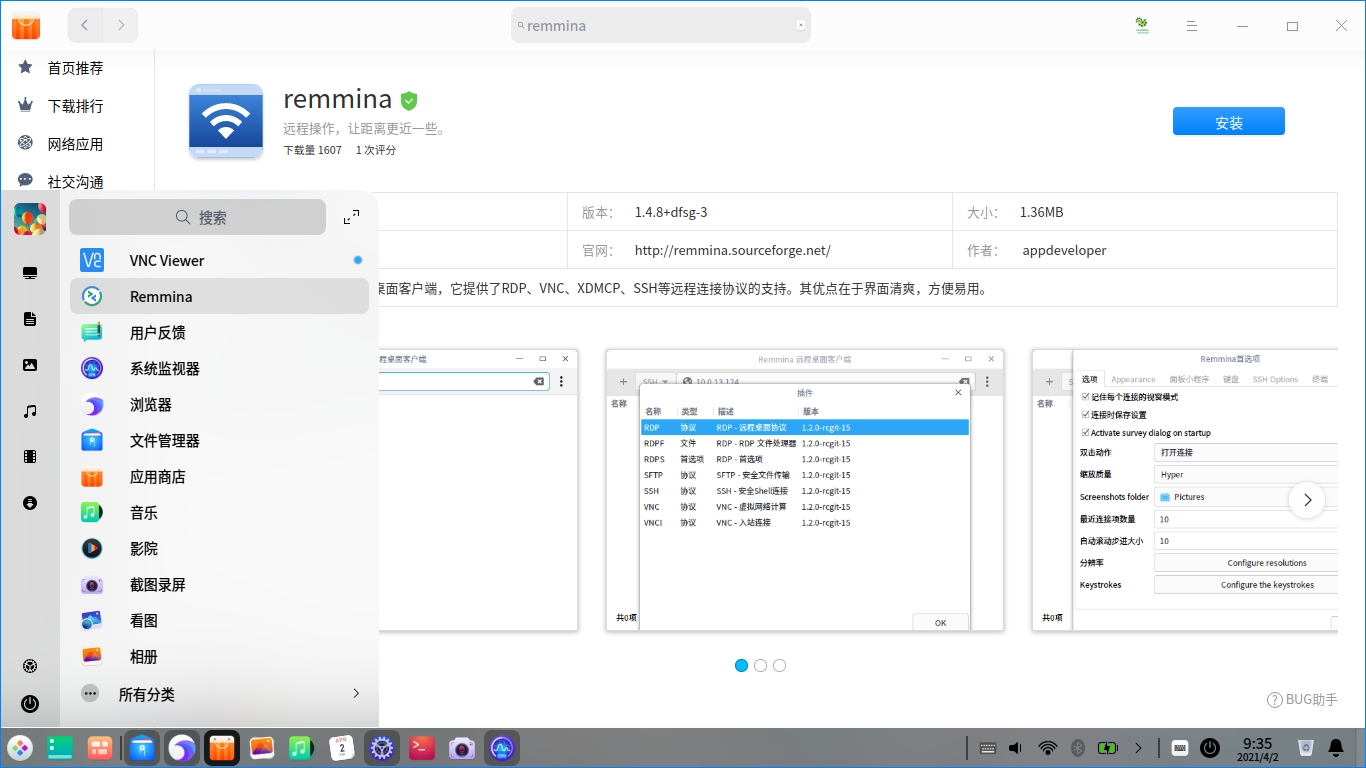Image resolution: width=1366 pixels, height=768 pixels.
Task: Expand 所有分类 in the launcher
Action: pos(220,694)
